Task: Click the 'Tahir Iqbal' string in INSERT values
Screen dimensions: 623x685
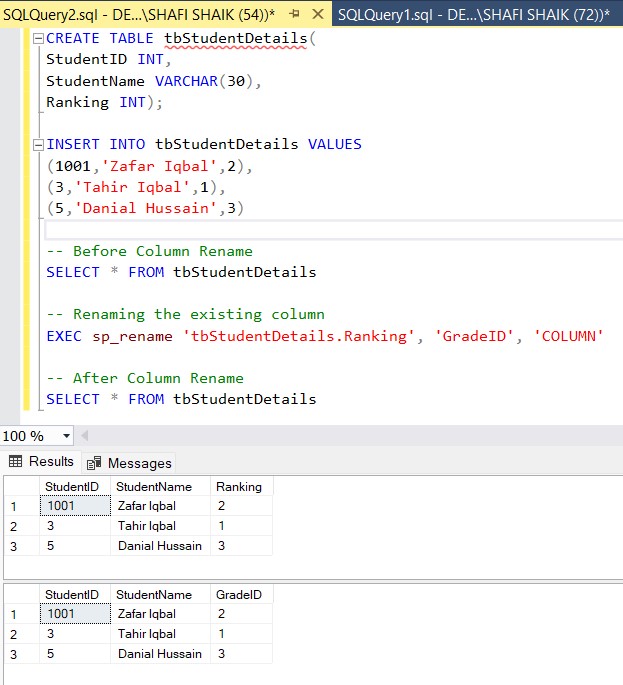Action: tap(132, 187)
